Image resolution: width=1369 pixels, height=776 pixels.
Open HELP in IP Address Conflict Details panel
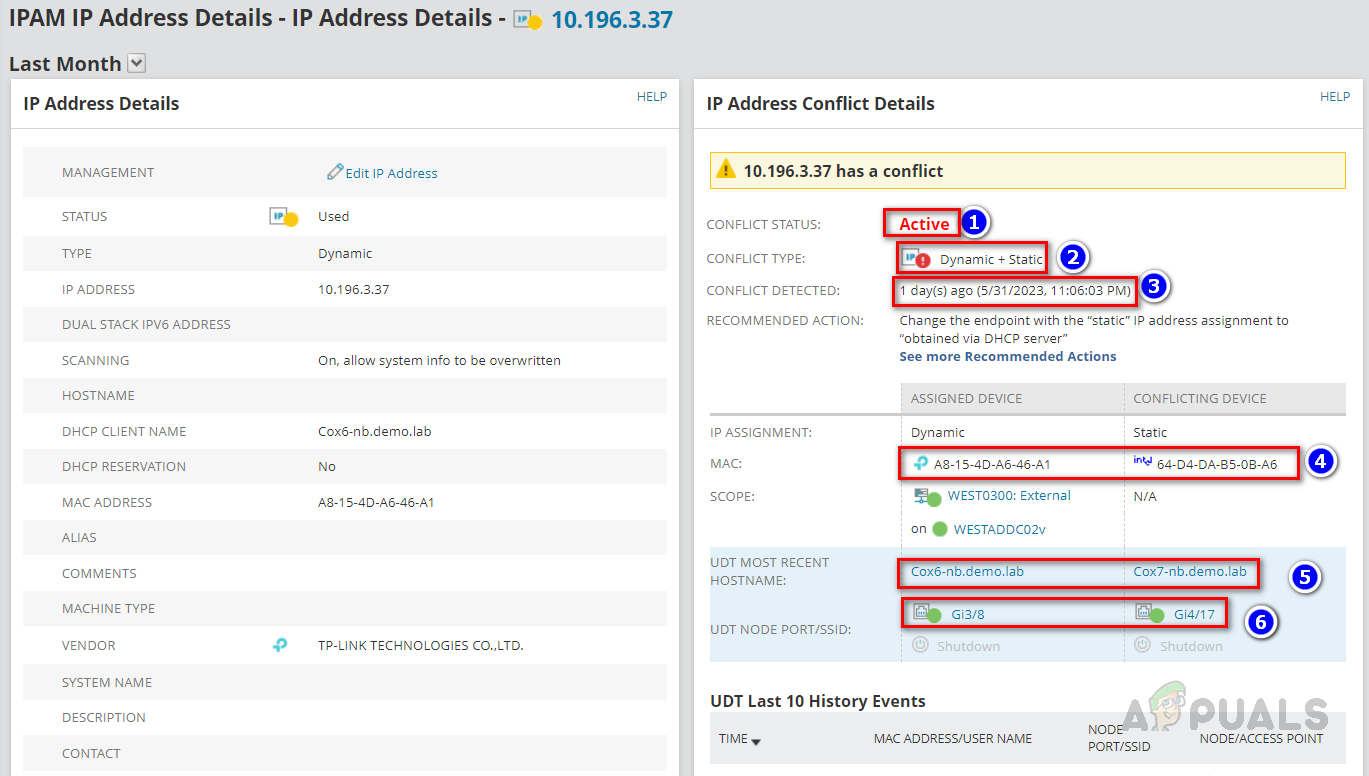[1335, 97]
